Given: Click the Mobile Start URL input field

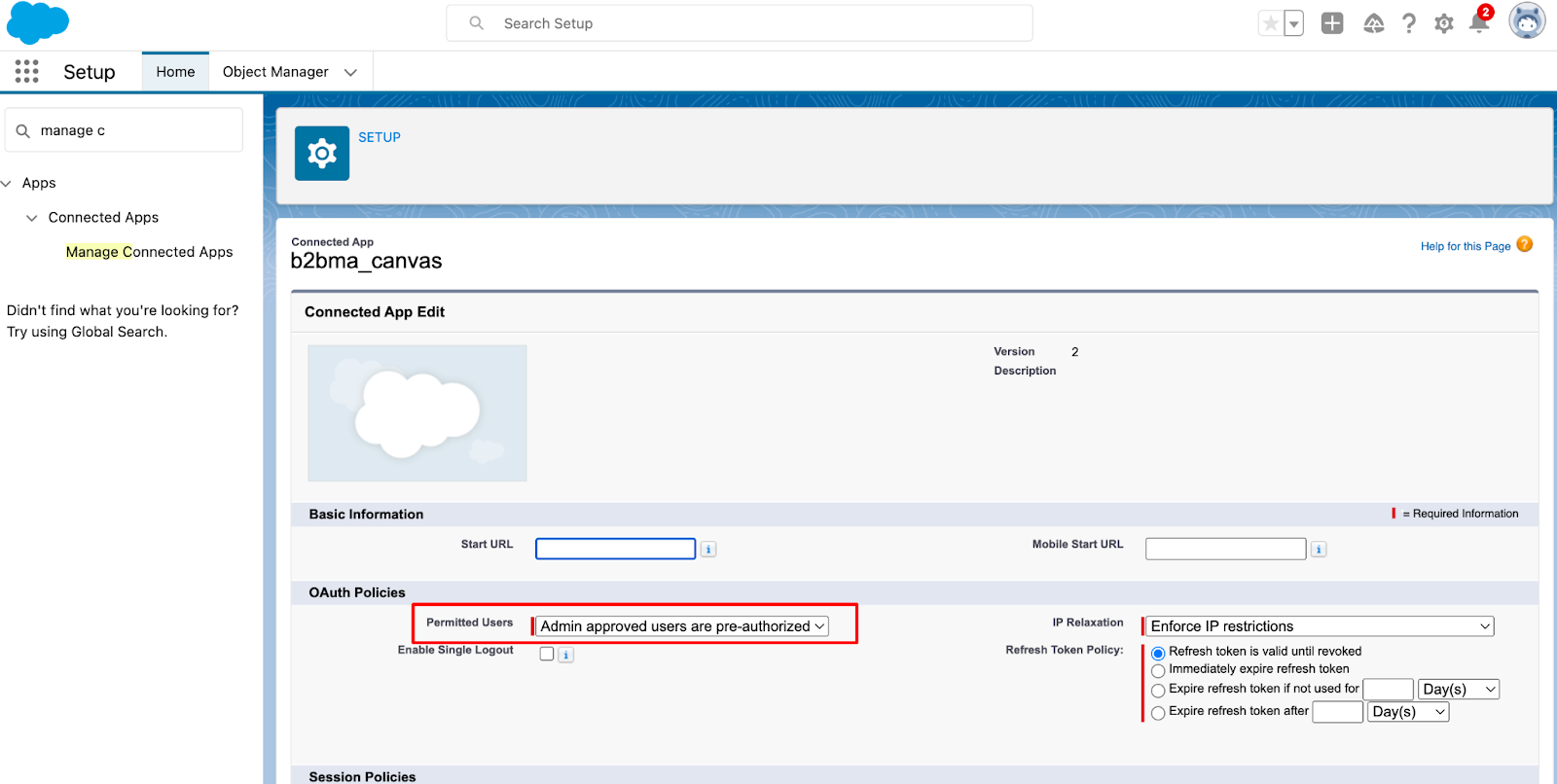Looking at the screenshot, I should click(x=1226, y=549).
